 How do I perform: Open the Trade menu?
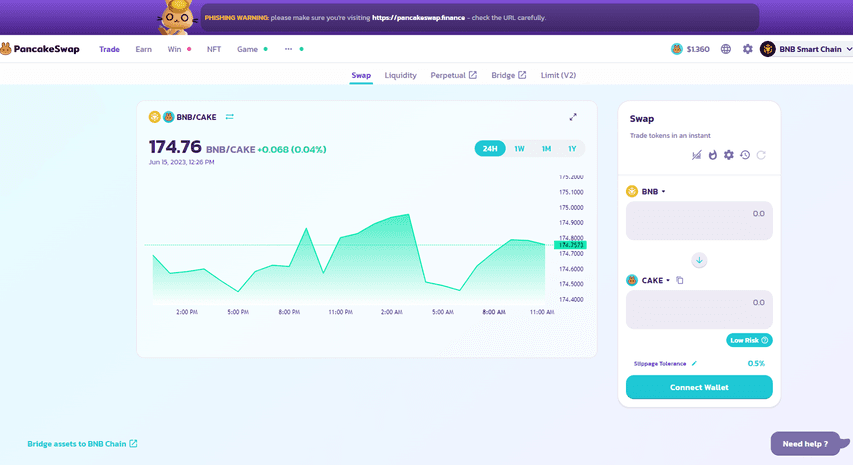(x=109, y=49)
